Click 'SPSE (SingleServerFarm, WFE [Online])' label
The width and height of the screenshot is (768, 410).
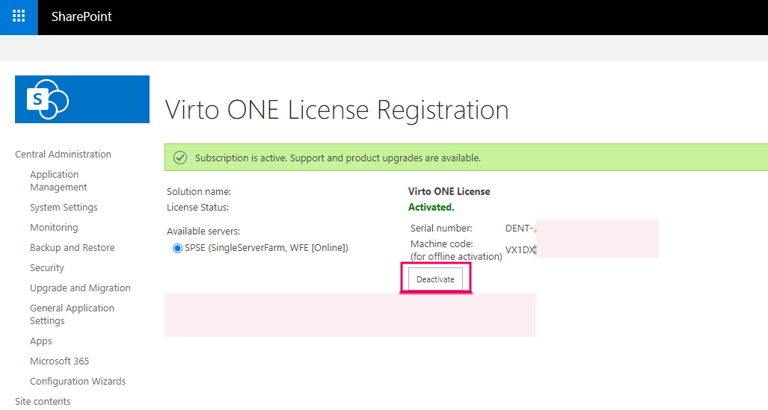pos(266,248)
